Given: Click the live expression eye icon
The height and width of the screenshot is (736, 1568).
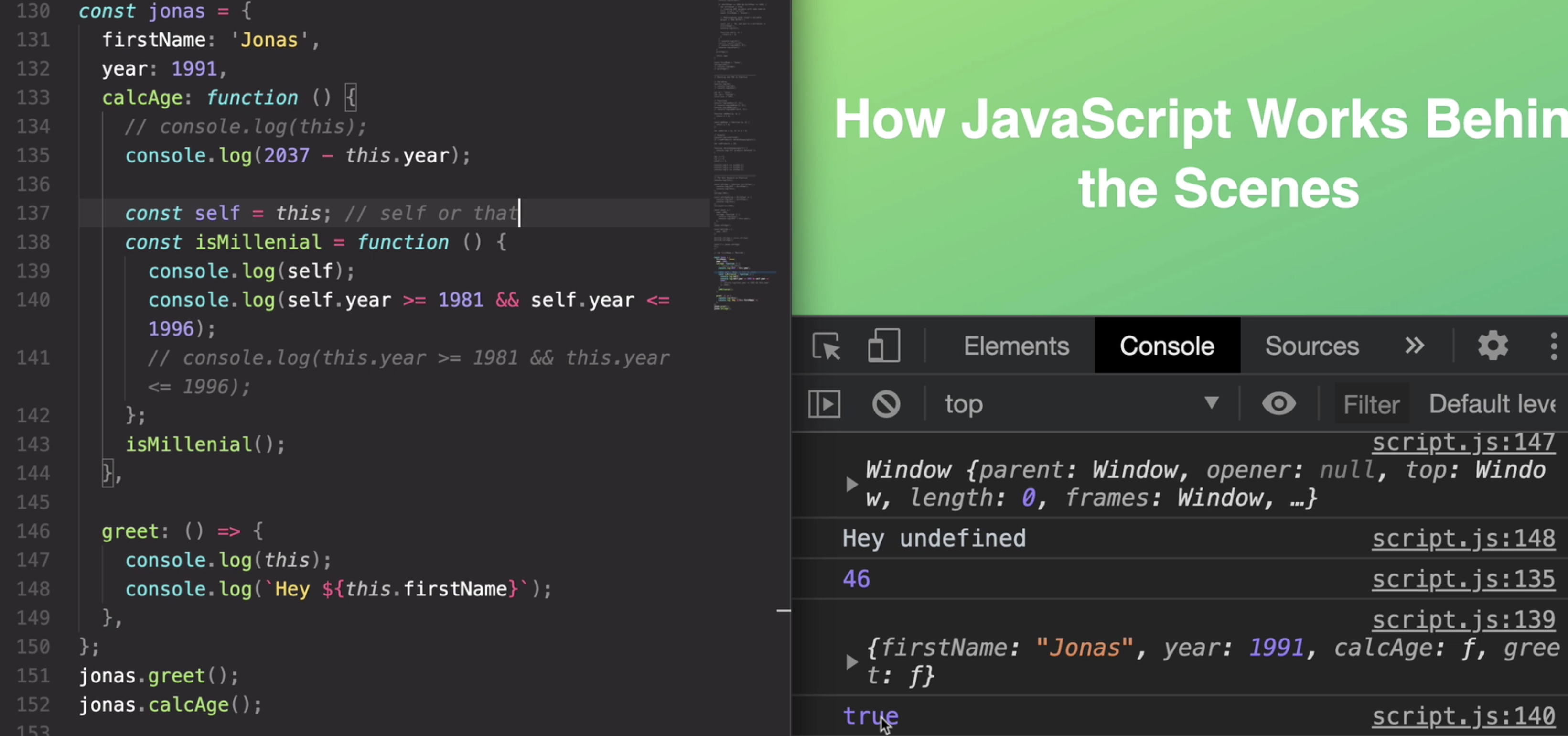Looking at the screenshot, I should point(1278,404).
